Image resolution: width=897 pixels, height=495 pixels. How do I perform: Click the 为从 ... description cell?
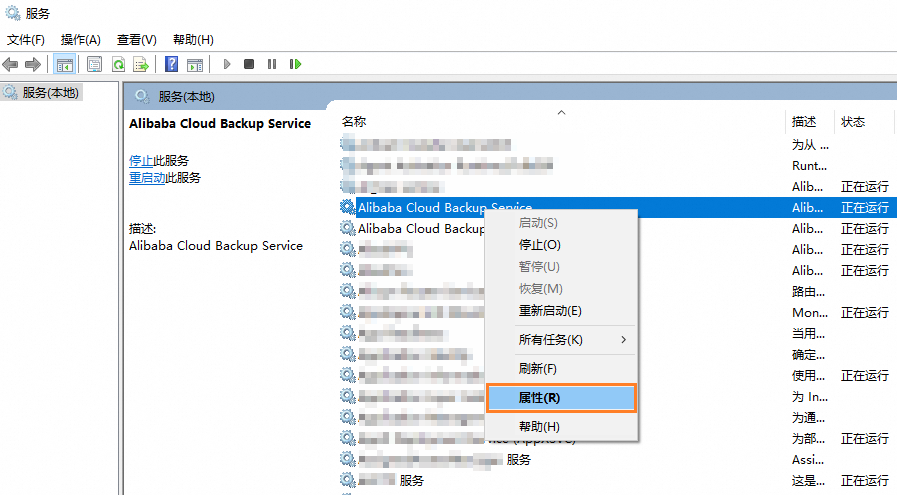coord(809,145)
